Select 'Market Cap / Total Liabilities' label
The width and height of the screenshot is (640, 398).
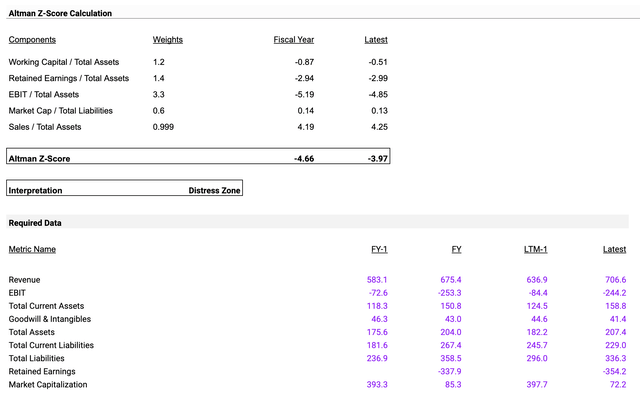60,111
